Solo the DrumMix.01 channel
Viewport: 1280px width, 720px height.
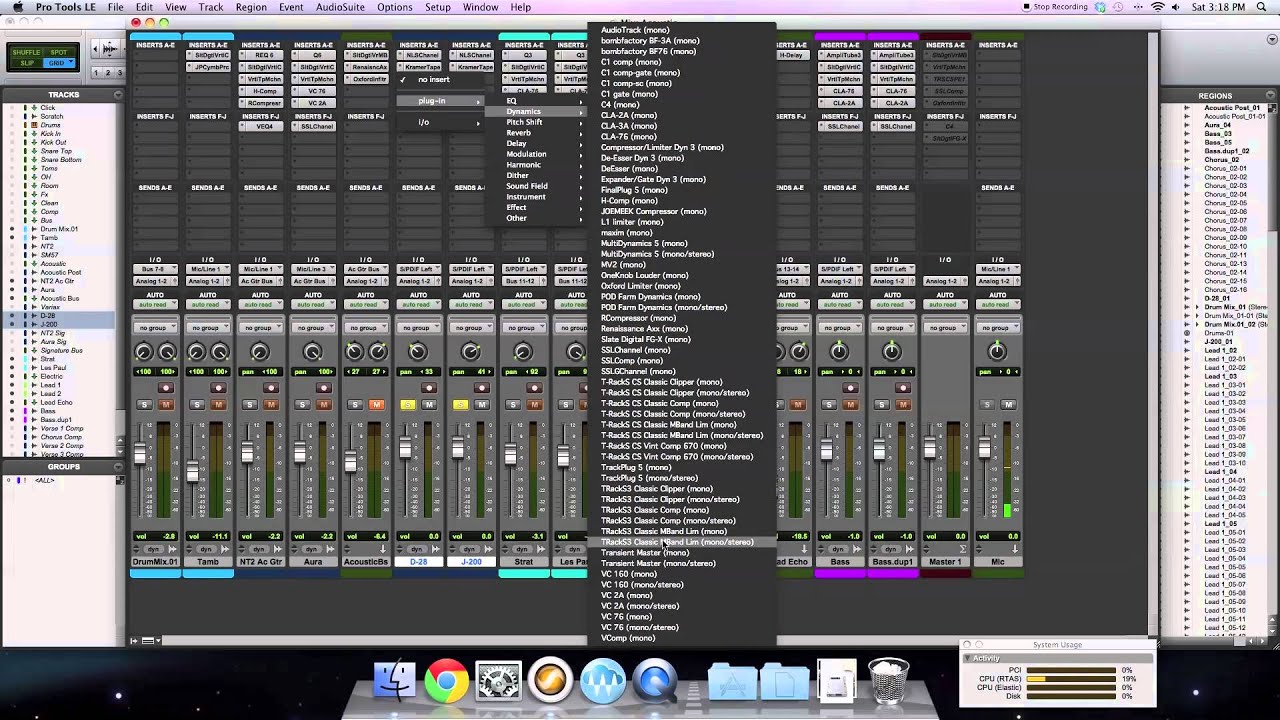coord(144,404)
